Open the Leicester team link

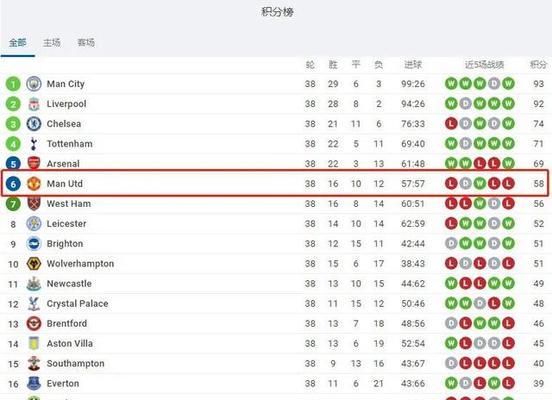[67, 224]
